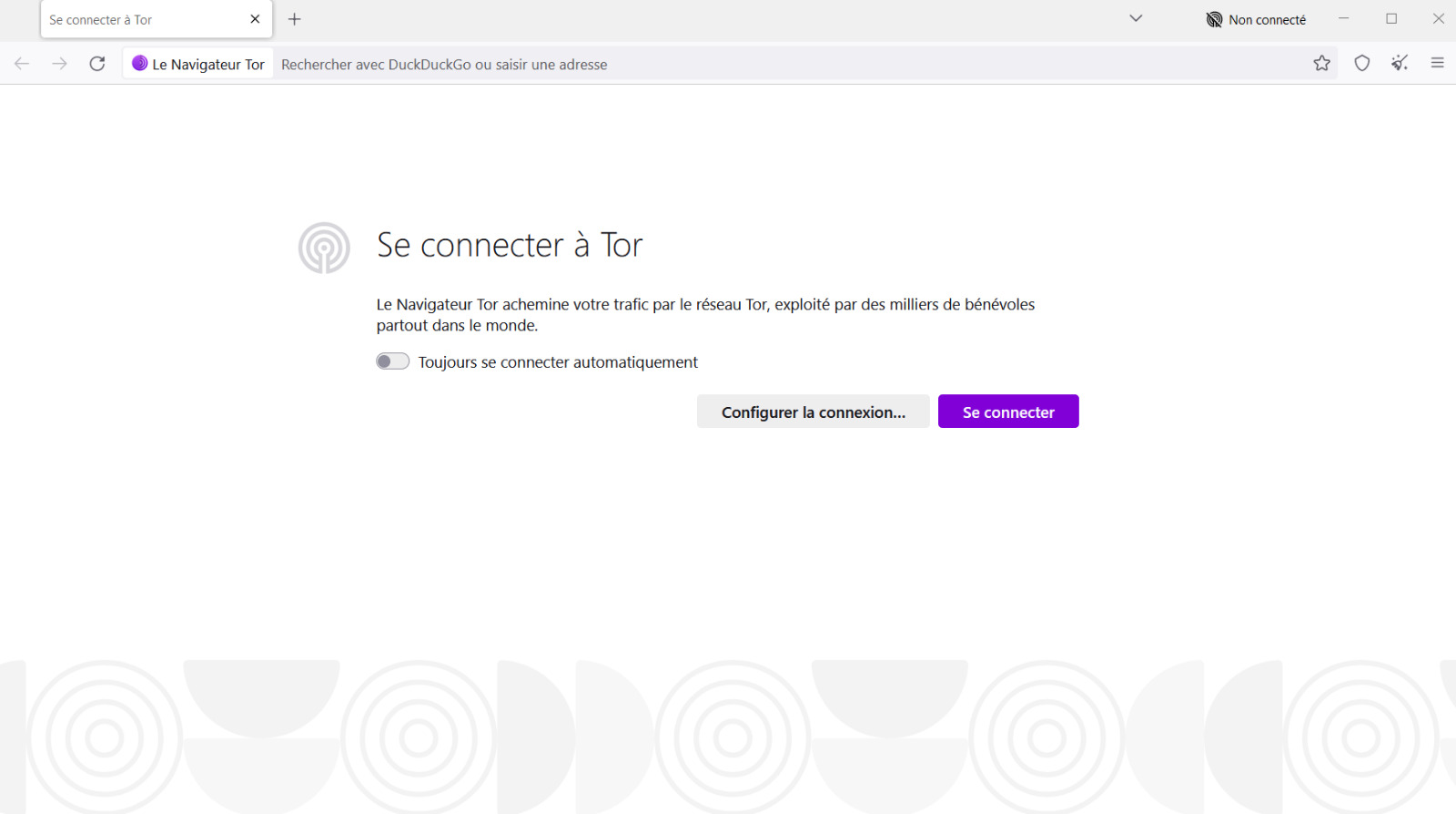Select the 'Se connecter à Tor' tab
This screenshot has height=814, width=1456.
tap(157, 19)
